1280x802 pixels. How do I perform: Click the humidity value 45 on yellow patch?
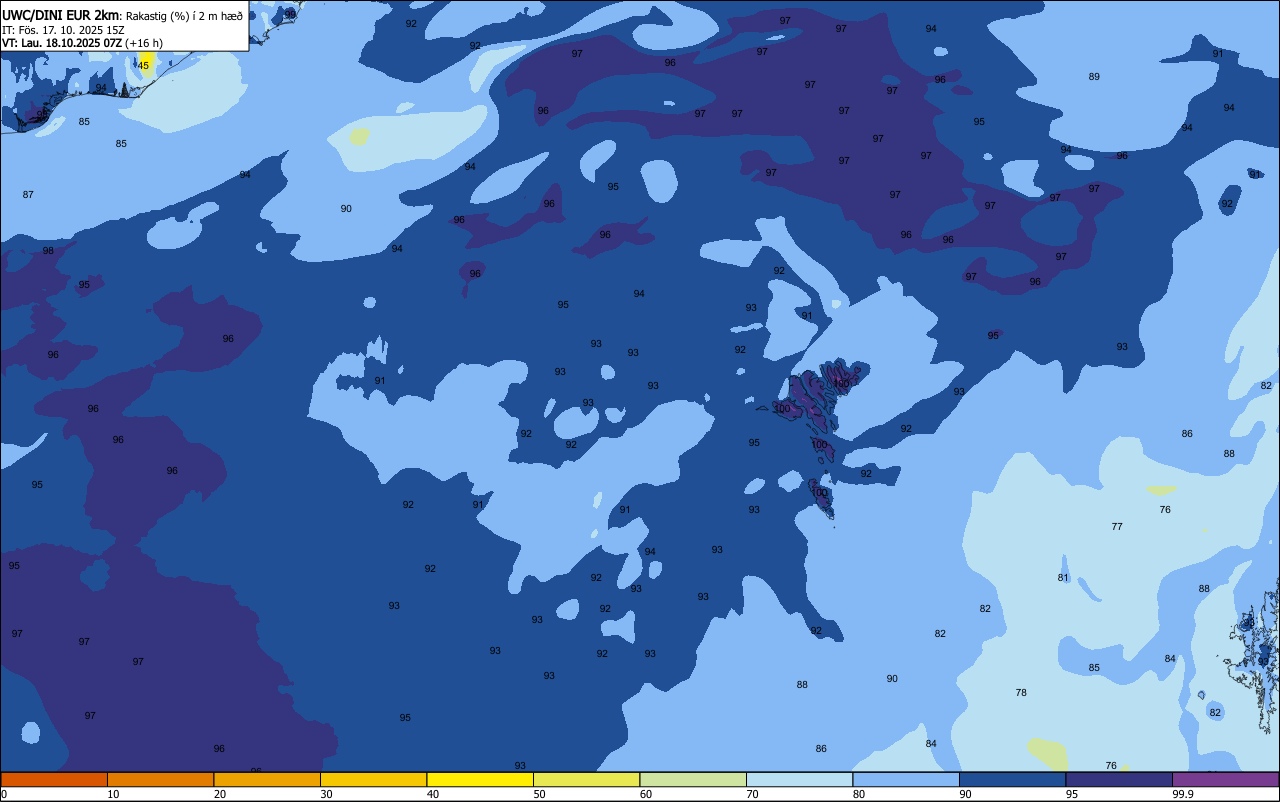click(143, 66)
